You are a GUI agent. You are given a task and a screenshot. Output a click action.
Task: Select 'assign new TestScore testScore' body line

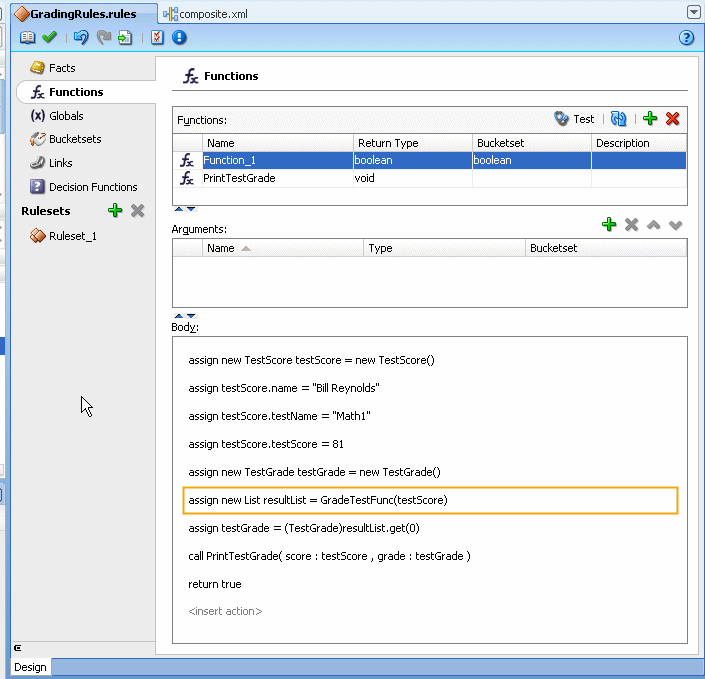pos(311,360)
